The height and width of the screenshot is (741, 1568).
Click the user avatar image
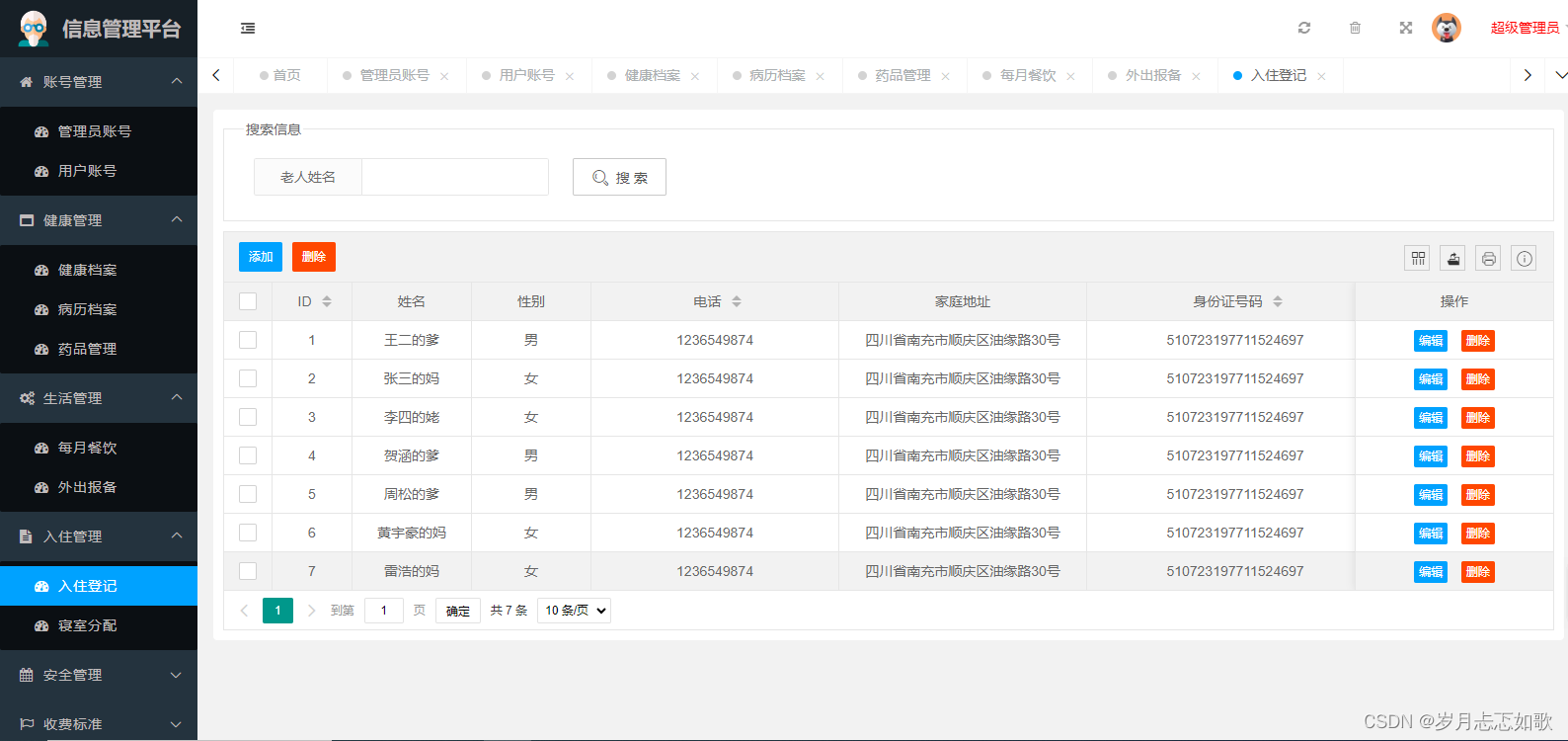[1447, 28]
